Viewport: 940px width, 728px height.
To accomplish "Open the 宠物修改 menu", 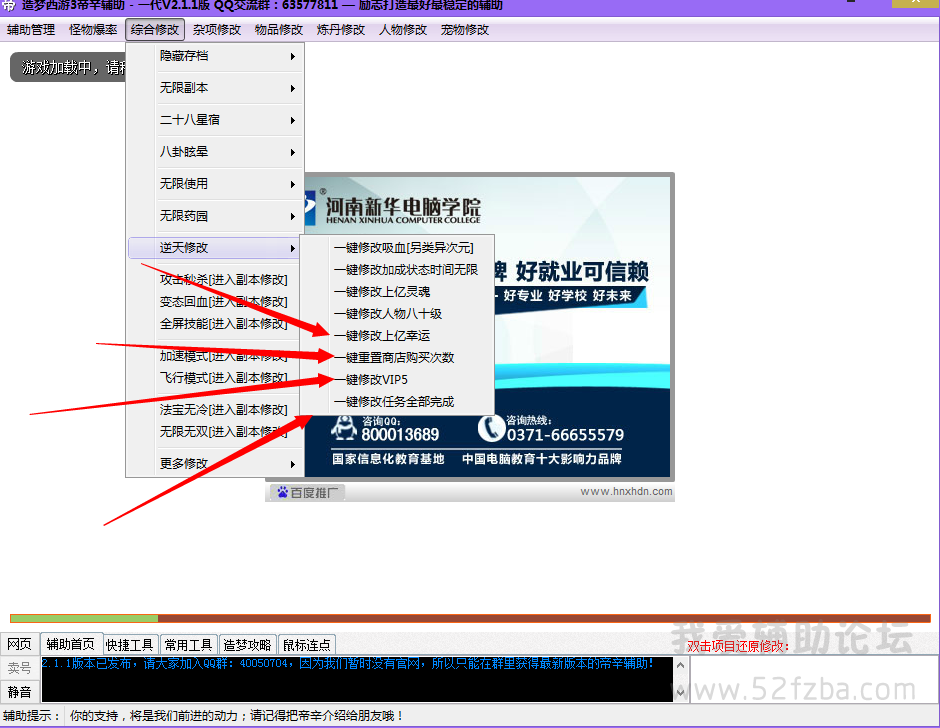I will [x=465, y=29].
